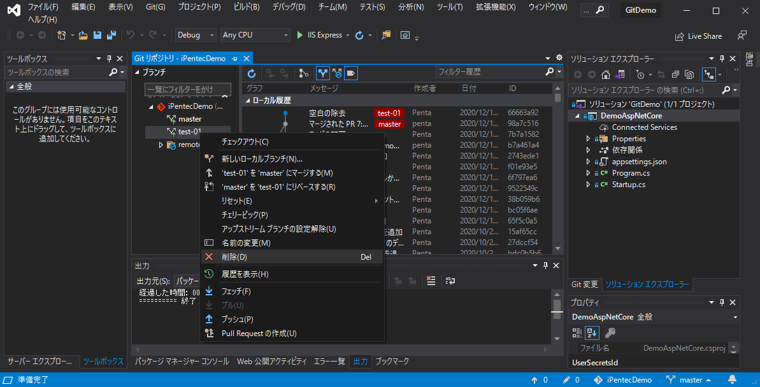Toggle preview selected items in Solution Explorer
This screenshot has width=760, height=387.
(709, 75)
